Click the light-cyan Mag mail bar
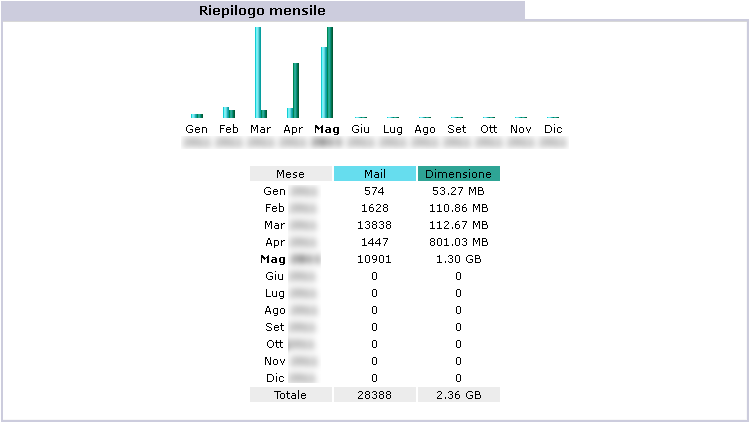 click(324, 82)
